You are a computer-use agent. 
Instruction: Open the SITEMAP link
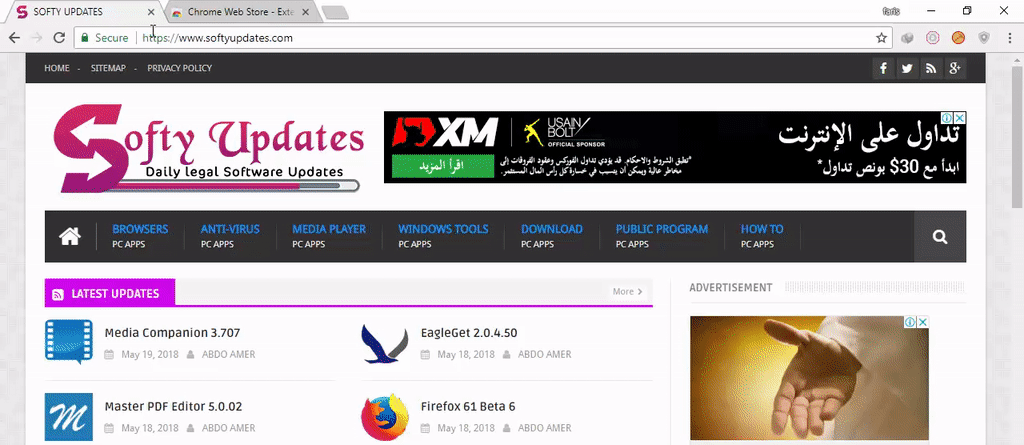click(x=108, y=68)
